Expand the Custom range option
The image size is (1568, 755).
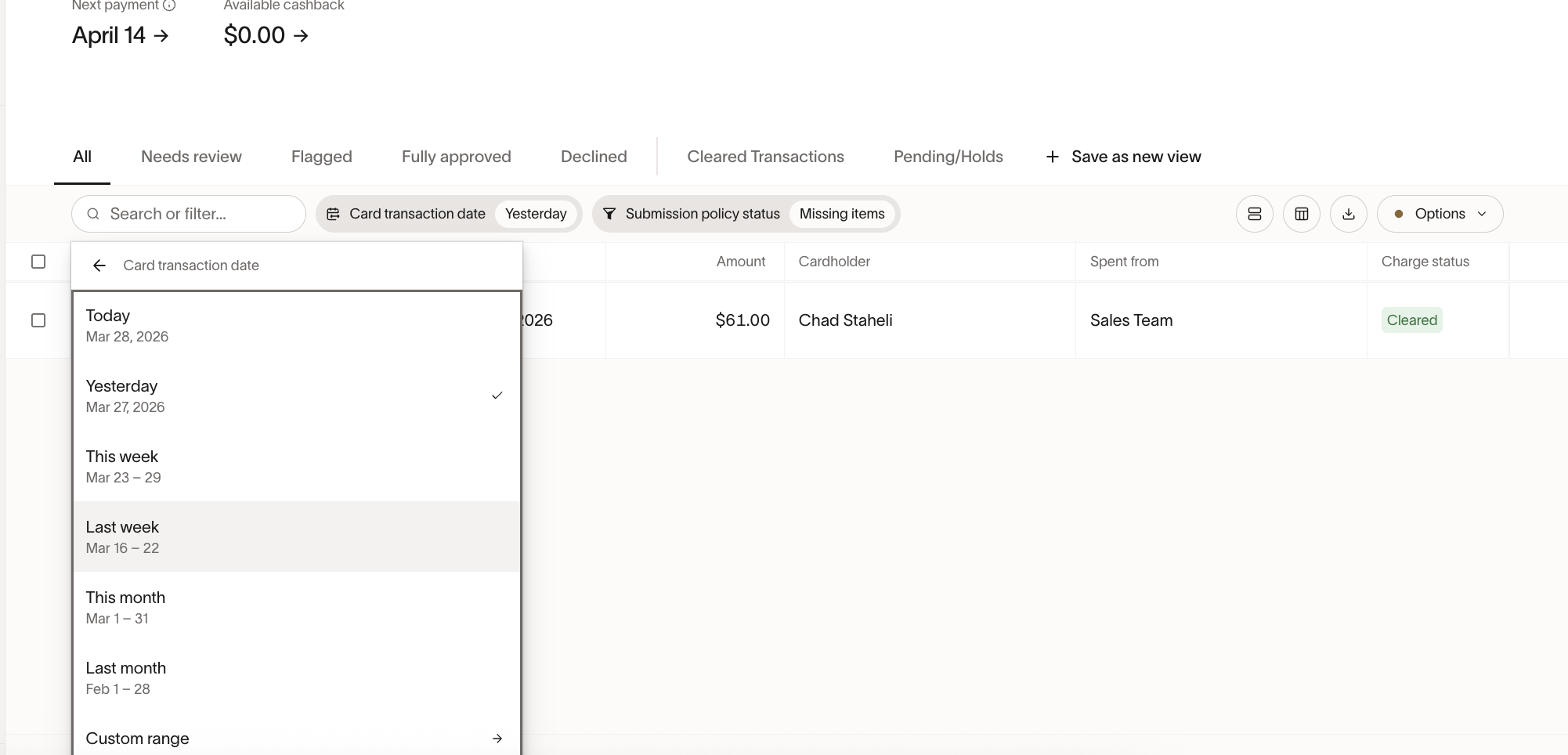[296, 739]
